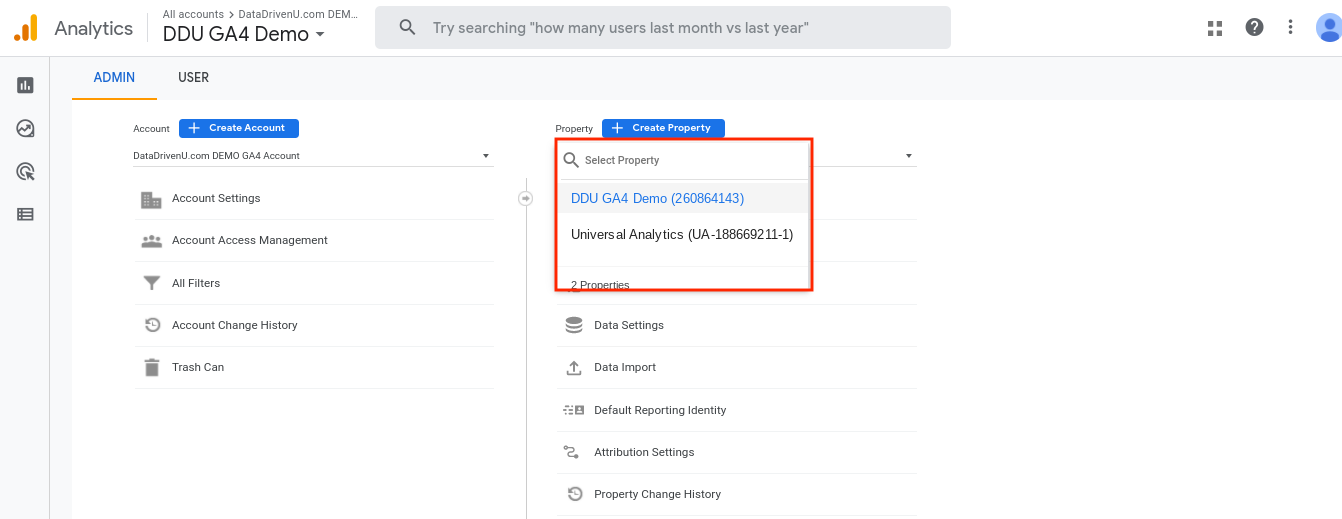Image resolution: width=1342 pixels, height=519 pixels.
Task: Choose Universal Analytics (UA-188669211-1) property
Action: tap(683, 234)
